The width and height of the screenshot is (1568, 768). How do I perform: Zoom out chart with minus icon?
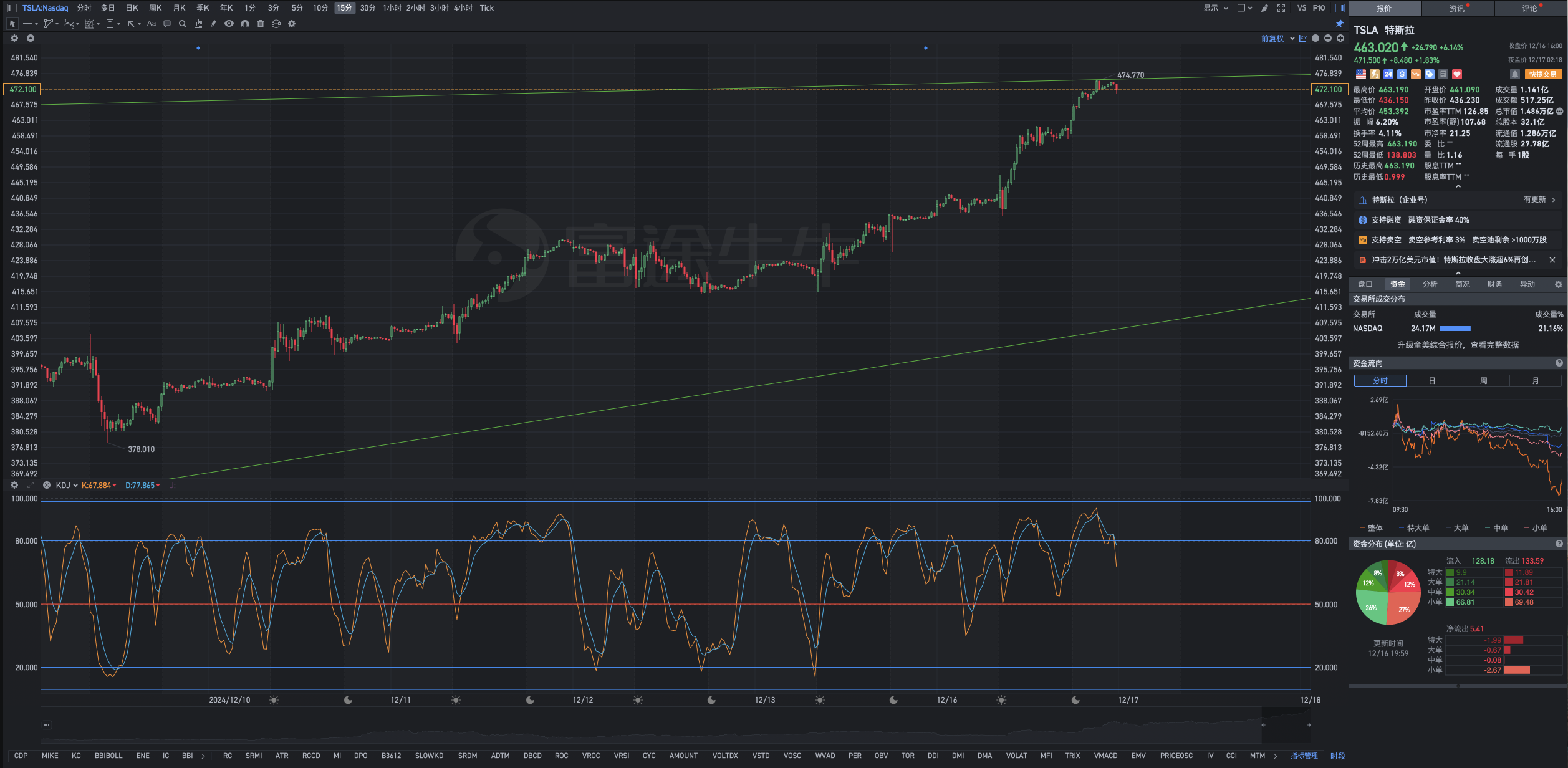(1328, 39)
